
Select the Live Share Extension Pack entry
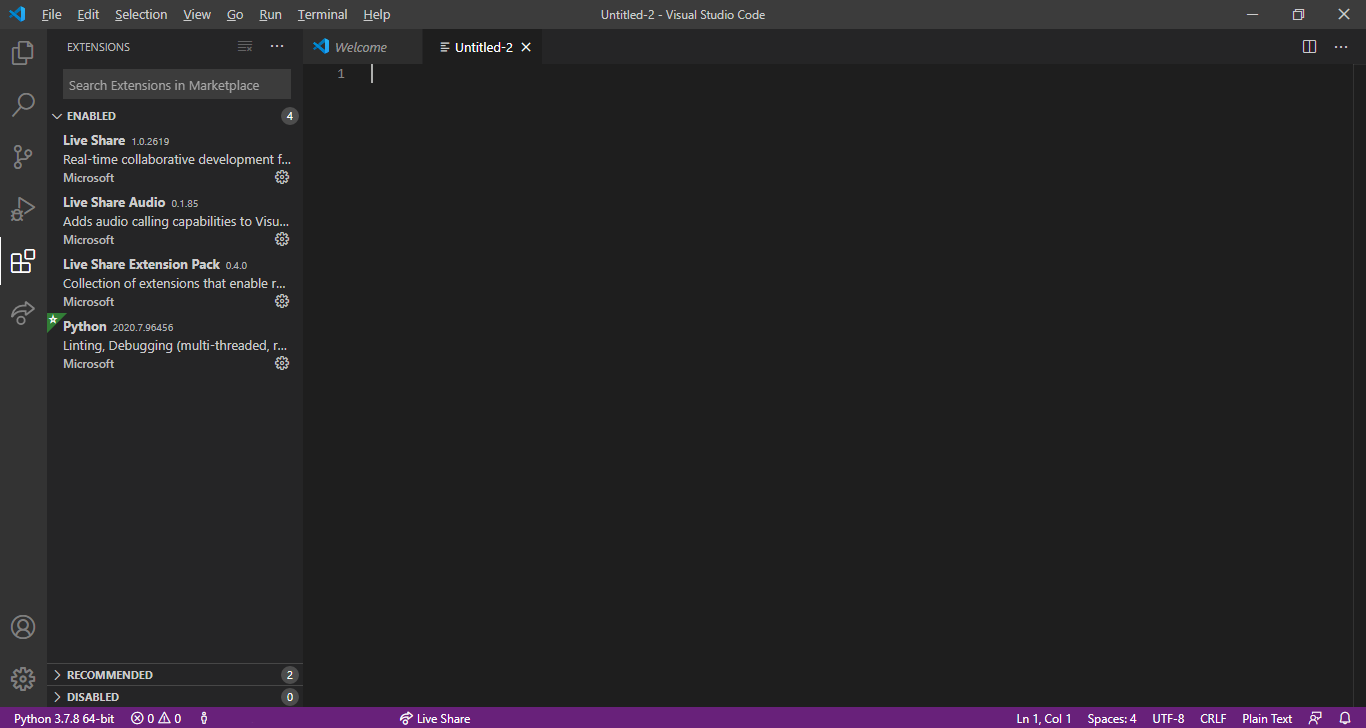[175, 282]
